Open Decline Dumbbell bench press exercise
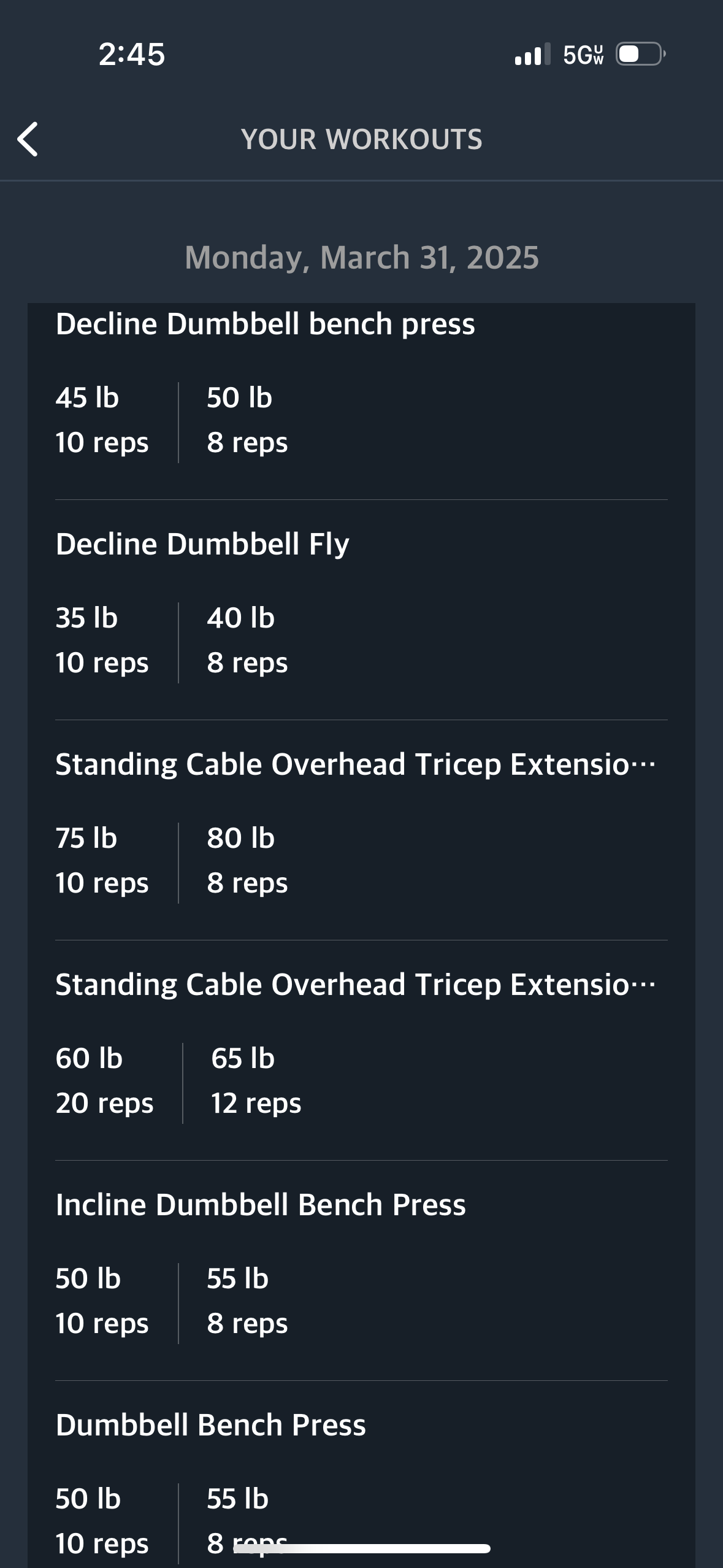The height and width of the screenshot is (1568, 723). point(265,324)
